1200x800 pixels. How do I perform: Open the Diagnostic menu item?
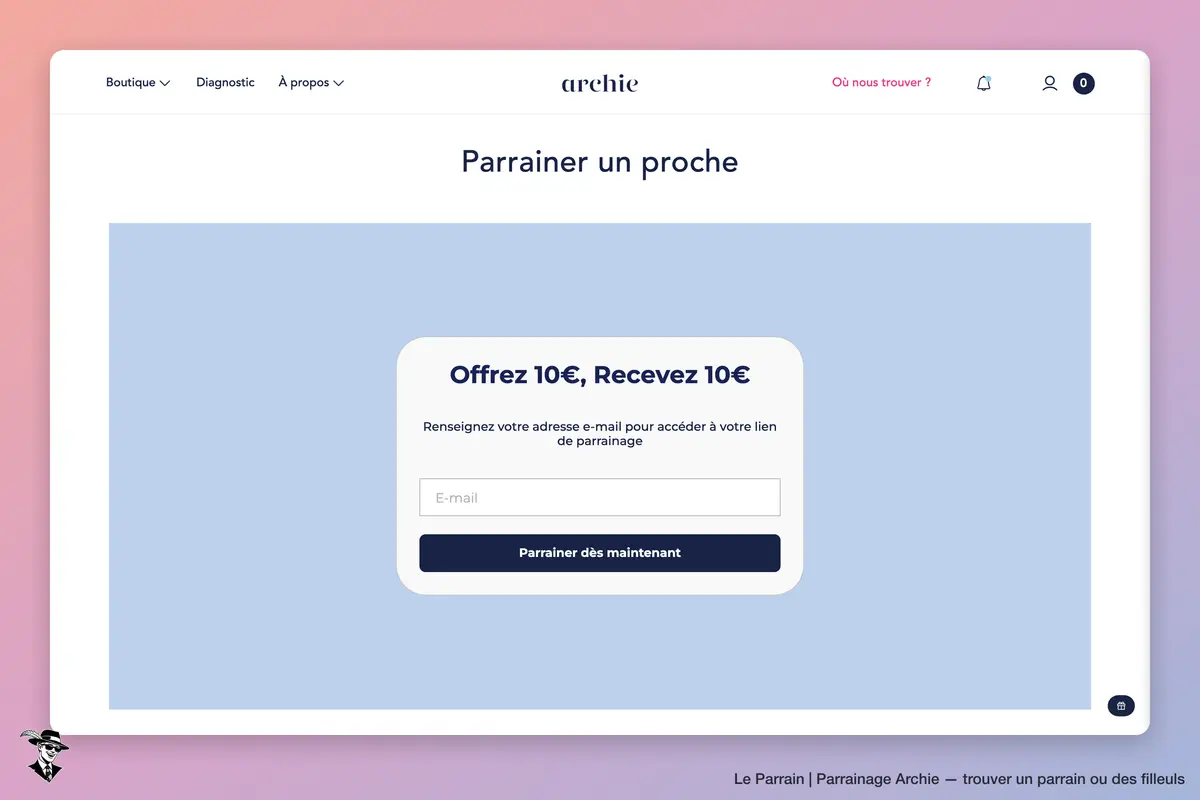[225, 83]
